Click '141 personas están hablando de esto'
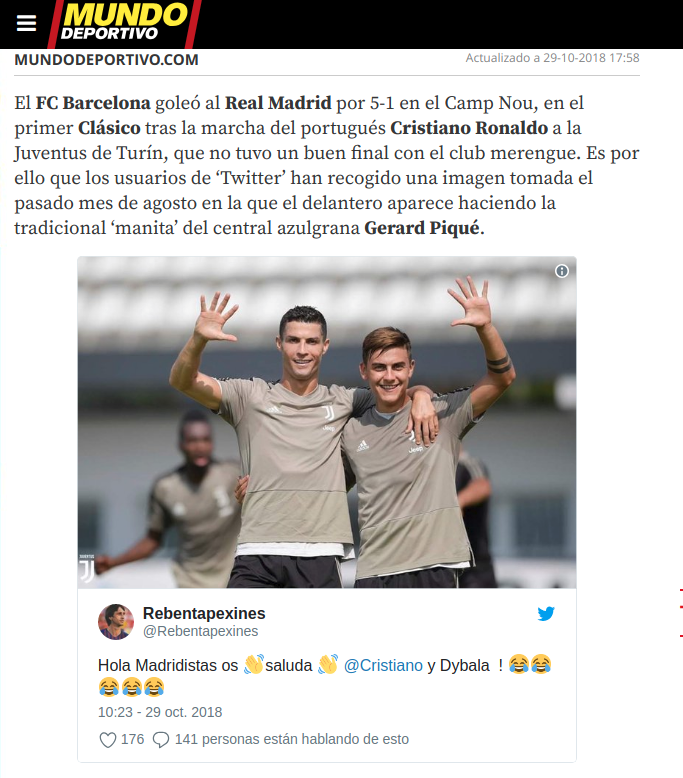 click(x=292, y=739)
